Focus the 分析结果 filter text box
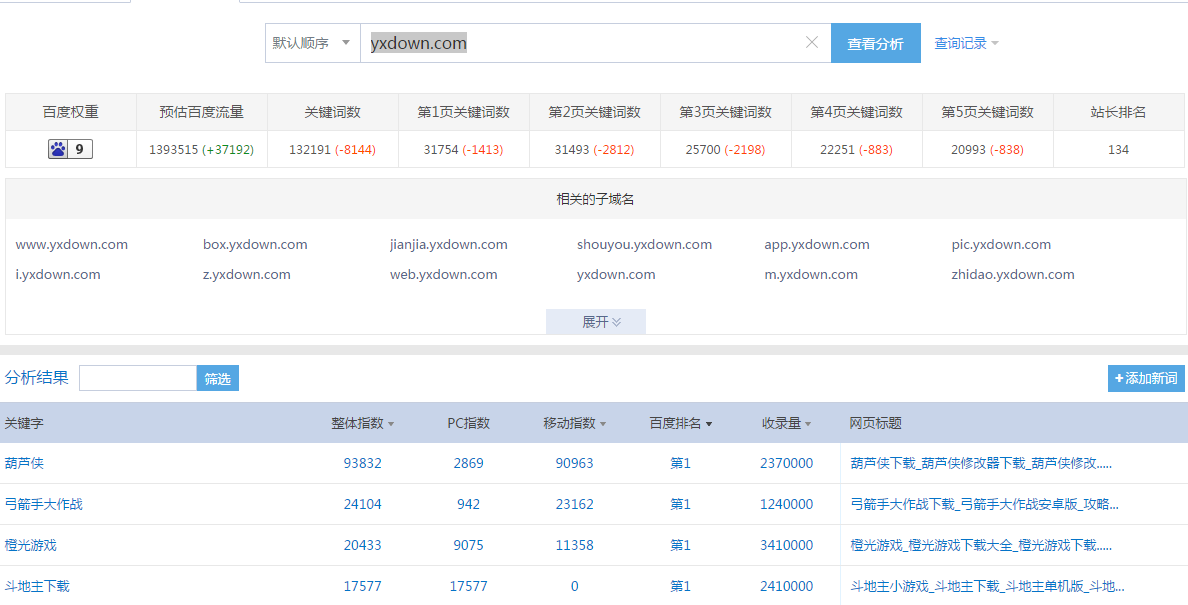The height and width of the screenshot is (605, 1188). point(138,379)
